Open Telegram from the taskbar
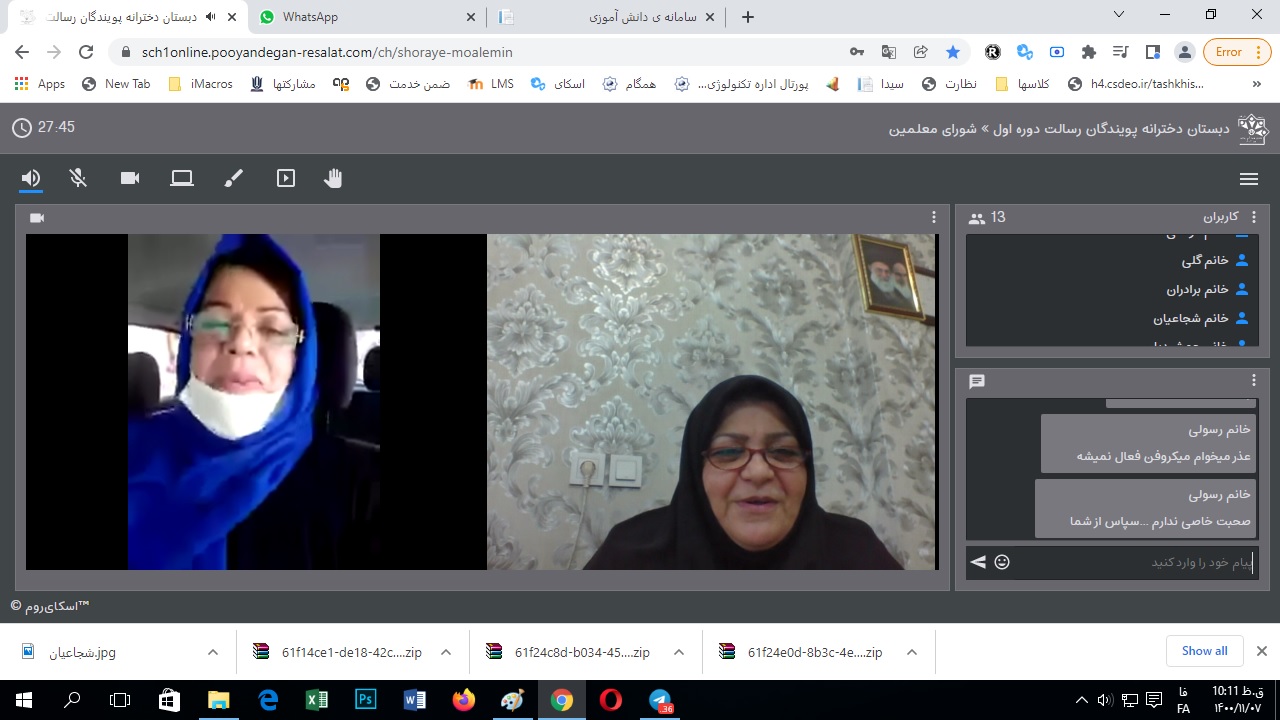1280x720 pixels. (x=660, y=700)
